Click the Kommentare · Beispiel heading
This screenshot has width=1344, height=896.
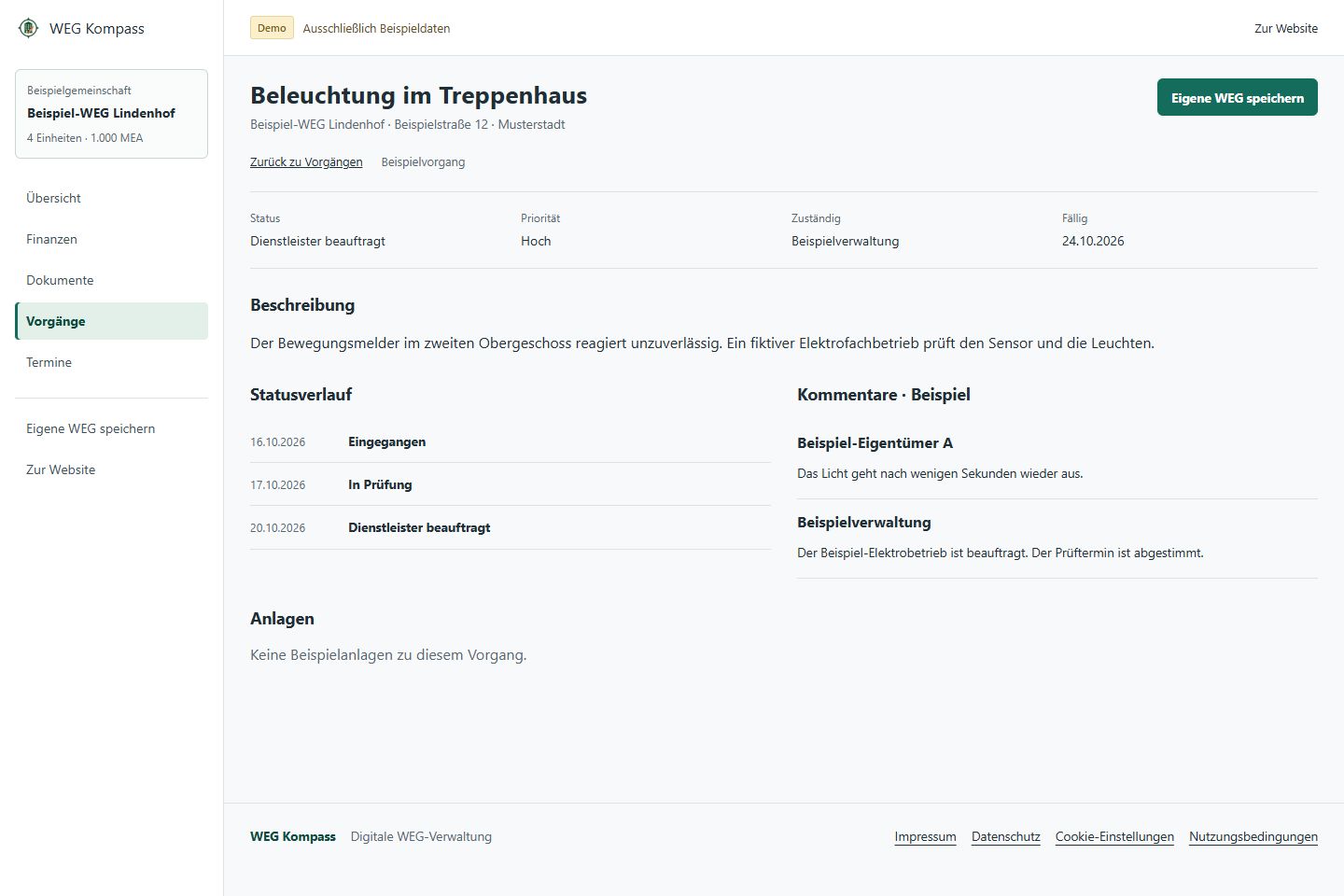883,394
